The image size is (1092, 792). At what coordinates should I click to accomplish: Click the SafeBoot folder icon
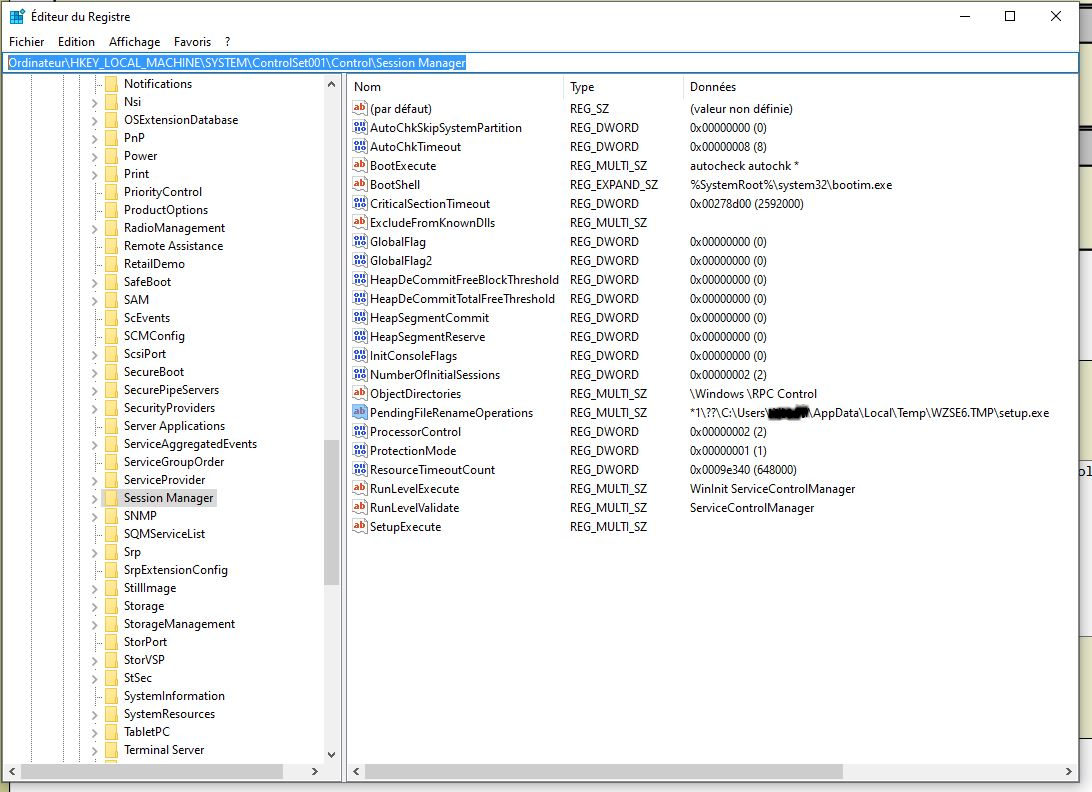(111, 281)
